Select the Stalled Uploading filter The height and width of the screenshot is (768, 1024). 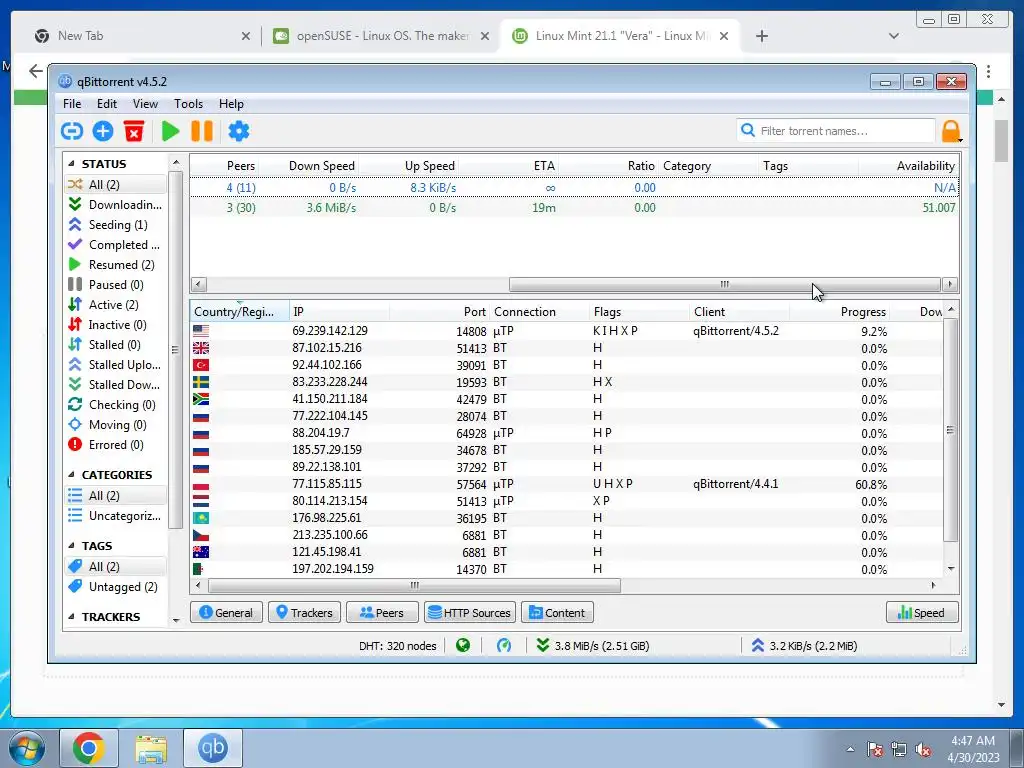tap(116, 364)
